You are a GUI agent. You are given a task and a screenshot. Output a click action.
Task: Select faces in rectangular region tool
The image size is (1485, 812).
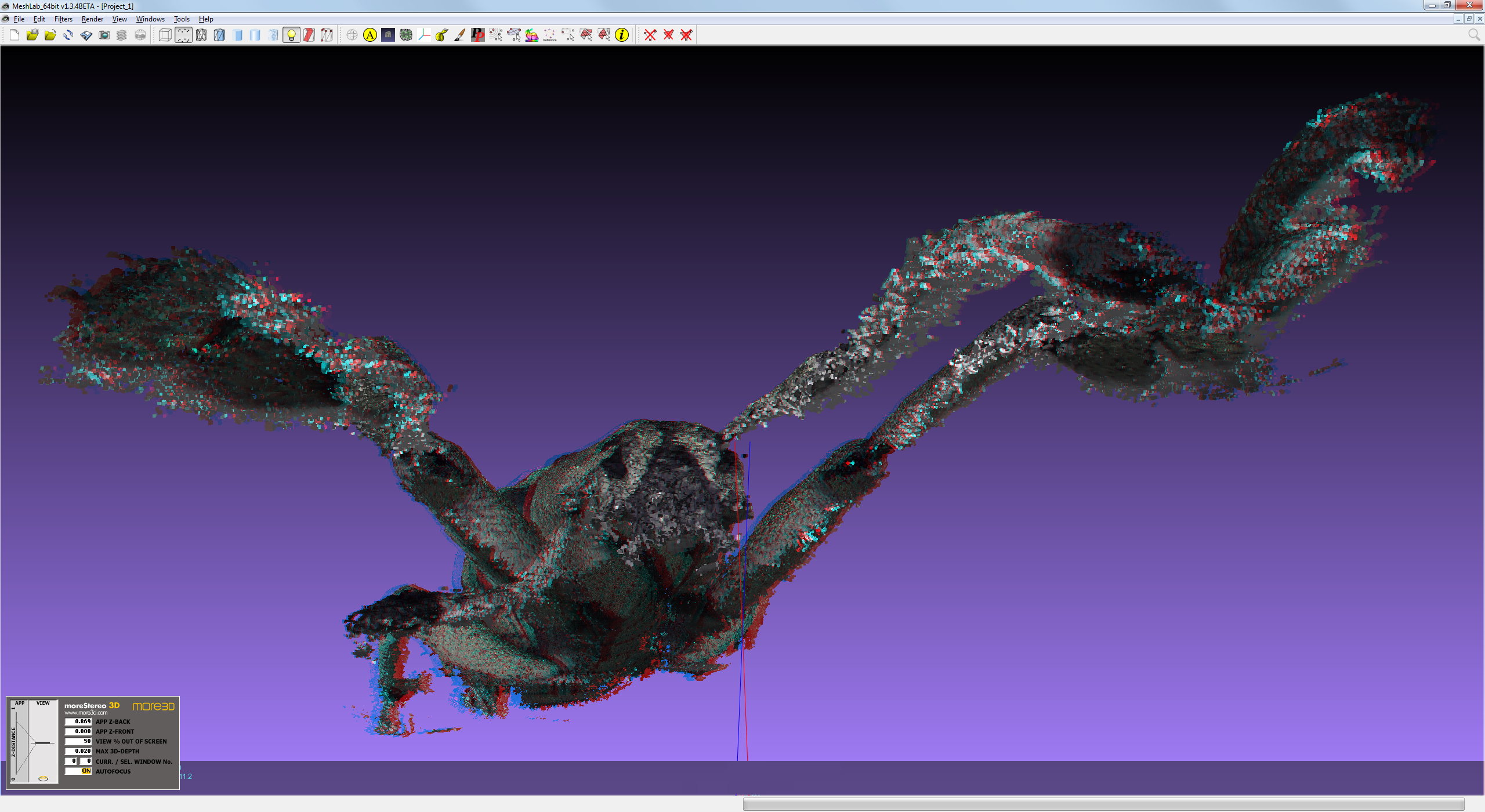point(586,35)
